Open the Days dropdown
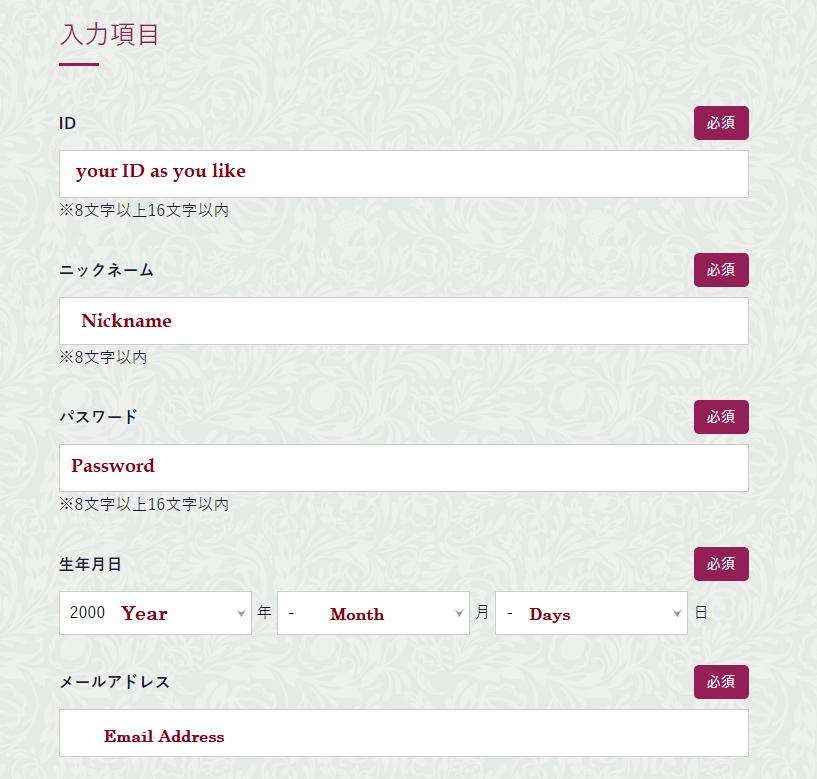817x779 pixels. pos(591,613)
